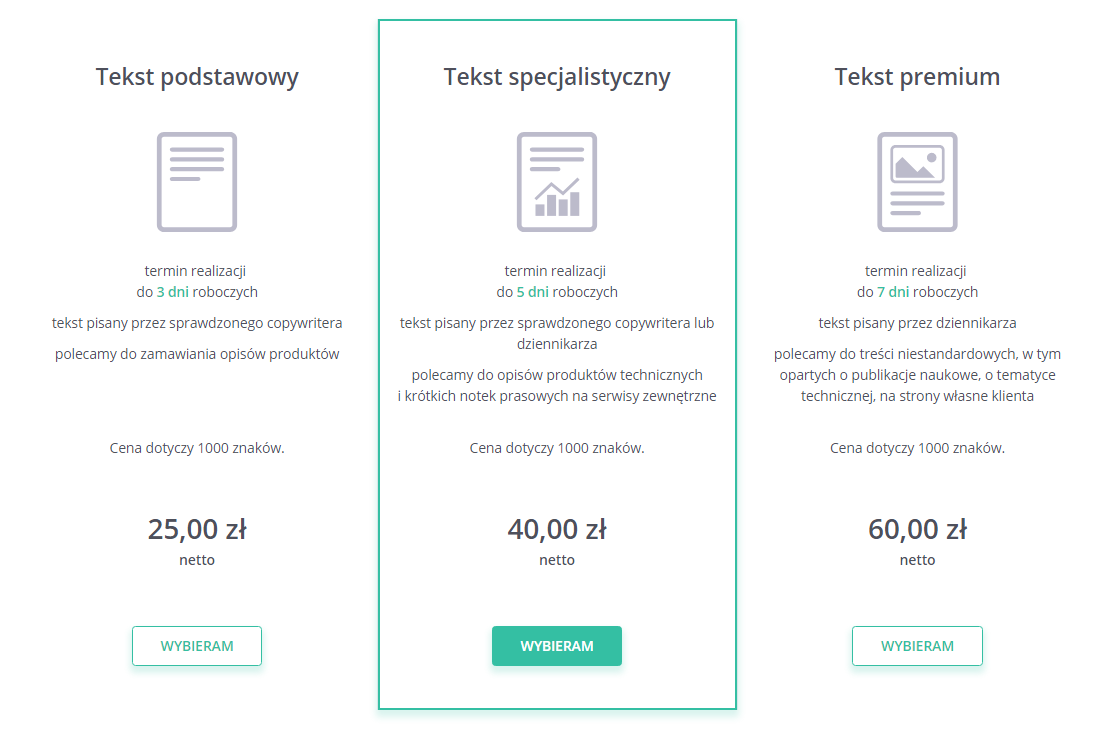Click the green '7 dni' deadline text
1114x730 pixels.
(893, 292)
